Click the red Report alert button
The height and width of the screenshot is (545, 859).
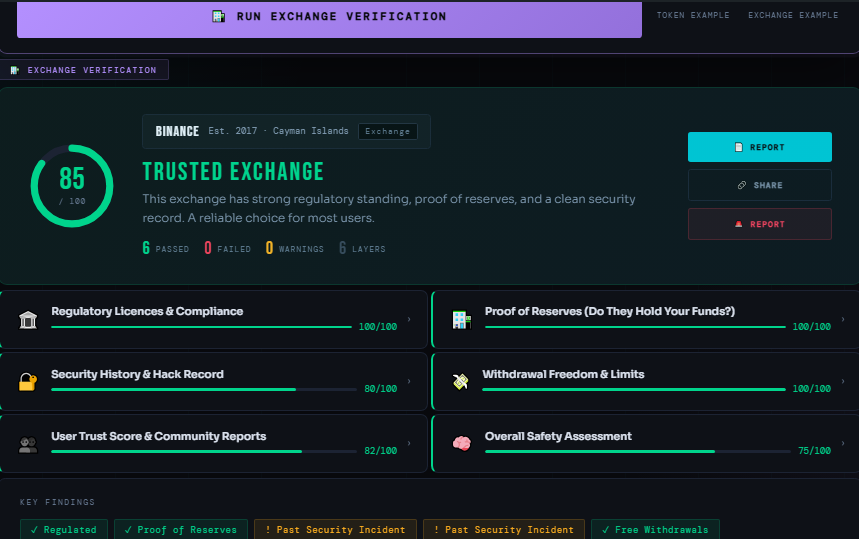click(x=760, y=224)
